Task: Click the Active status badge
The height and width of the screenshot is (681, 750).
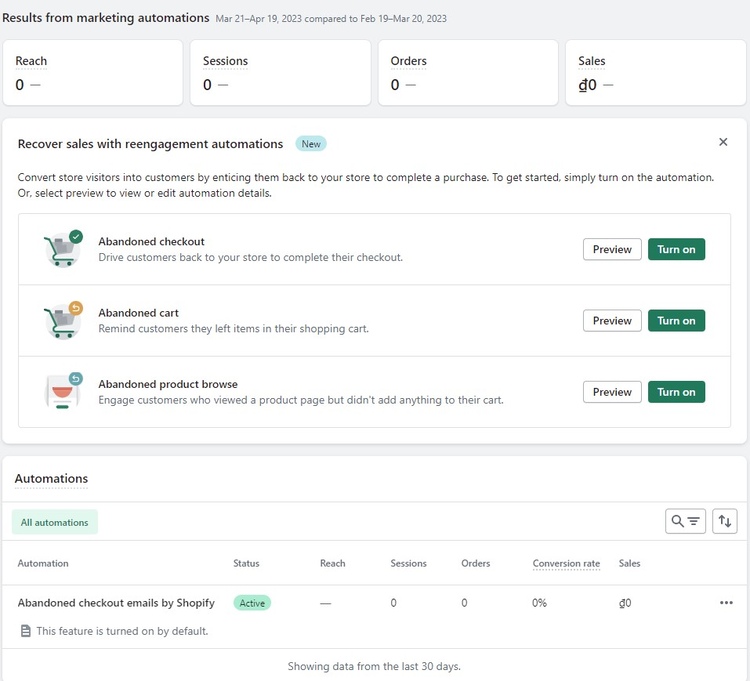Action: point(252,603)
